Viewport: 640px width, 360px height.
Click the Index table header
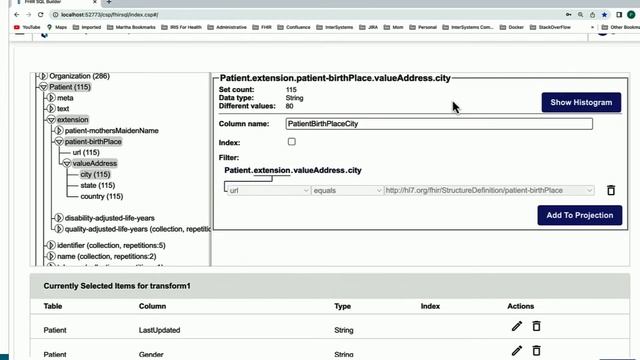[x=430, y=306]
